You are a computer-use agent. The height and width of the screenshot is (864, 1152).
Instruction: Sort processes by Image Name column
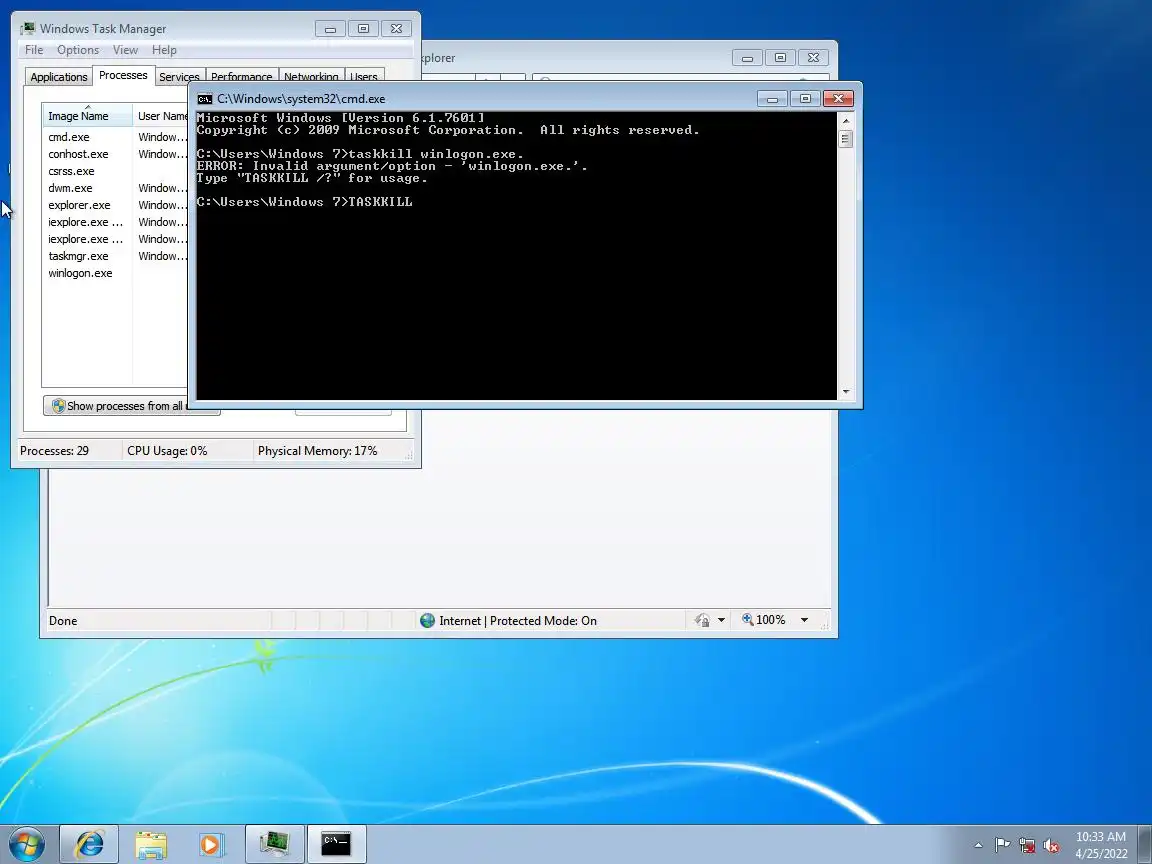(87, 115)
